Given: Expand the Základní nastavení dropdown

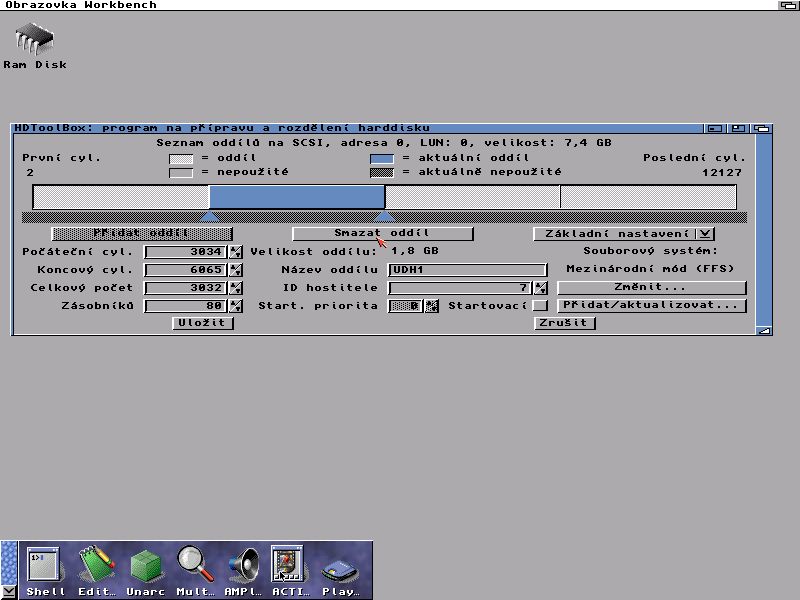Looking at the screenshot, I should 706,234.
